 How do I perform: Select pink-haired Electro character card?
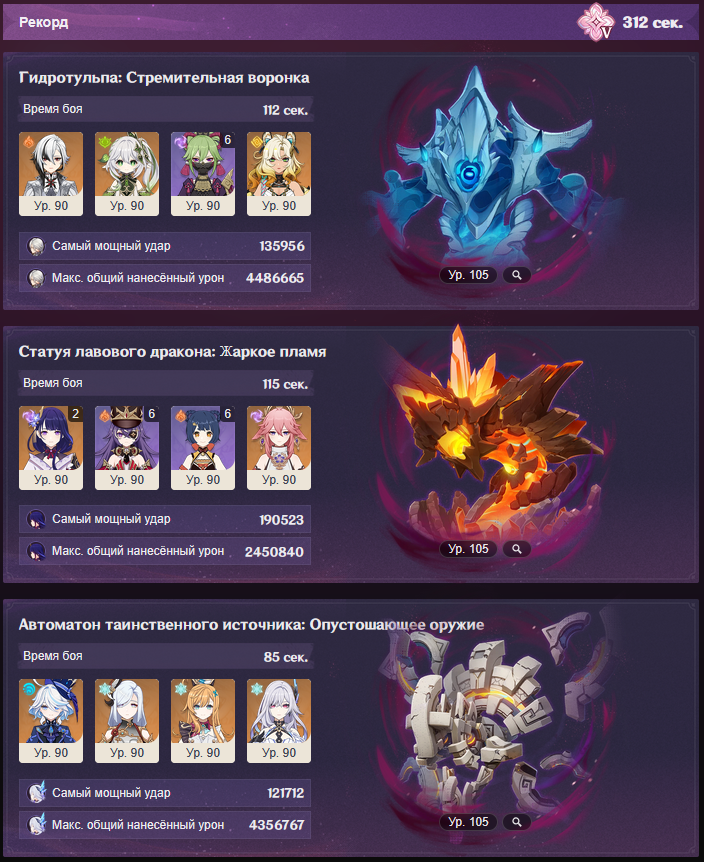pyautogui.click(x=279, y=448)
